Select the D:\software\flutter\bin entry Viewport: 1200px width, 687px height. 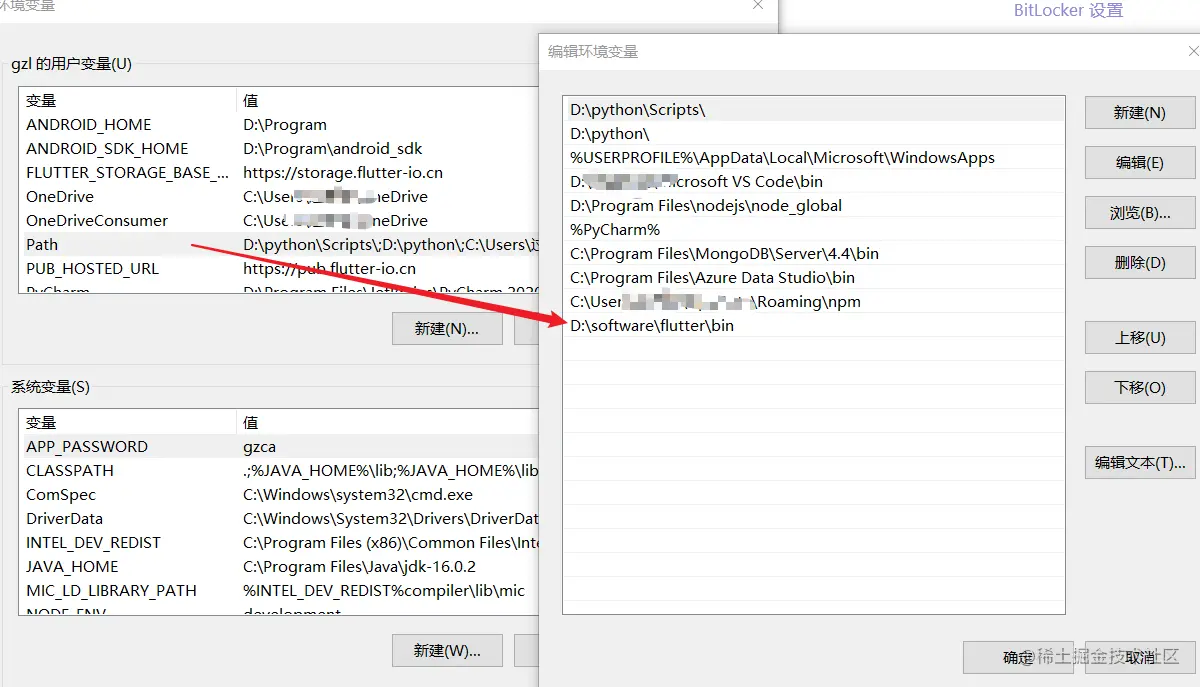[813, 326]
